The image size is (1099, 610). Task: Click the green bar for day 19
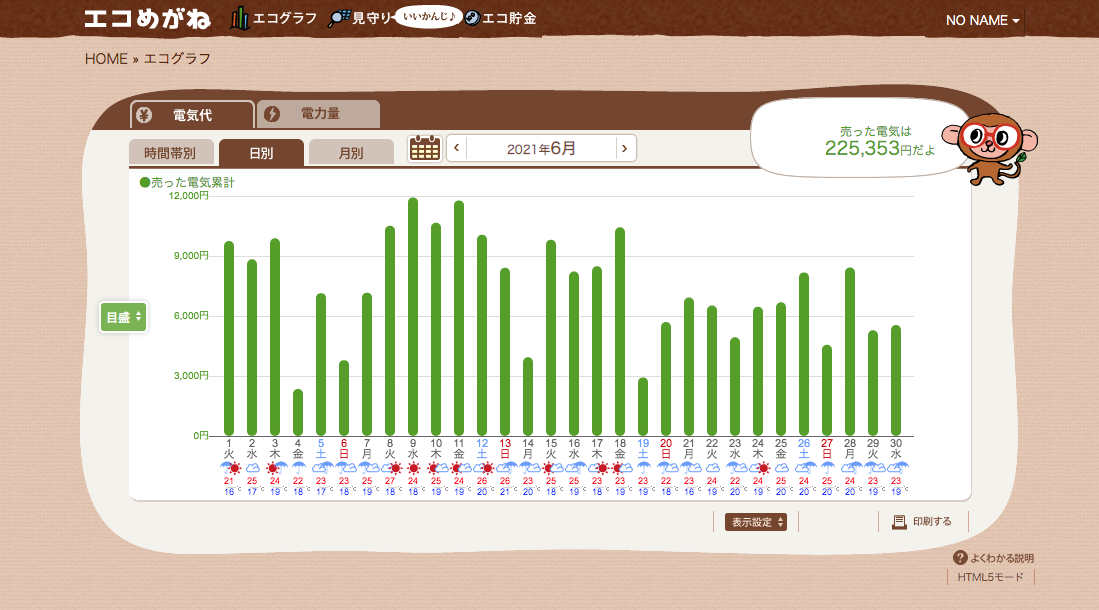(643, 407)
